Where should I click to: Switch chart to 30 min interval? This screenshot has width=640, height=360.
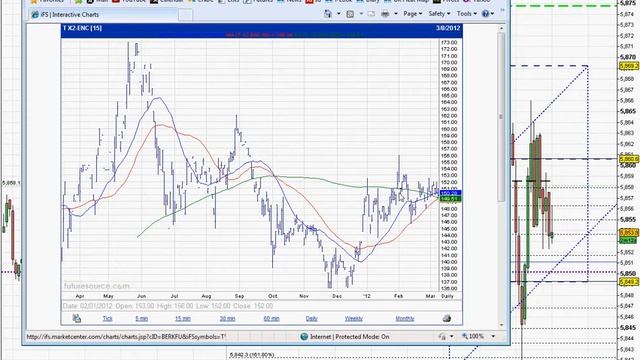click(x=227, y=319)
